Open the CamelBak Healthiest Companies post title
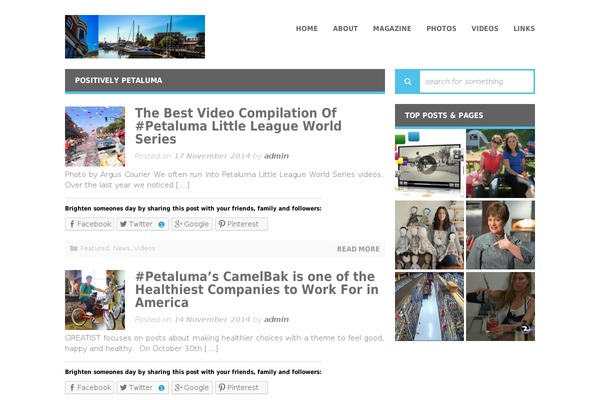This screenshot has width=600, height=400. [257, 289]
